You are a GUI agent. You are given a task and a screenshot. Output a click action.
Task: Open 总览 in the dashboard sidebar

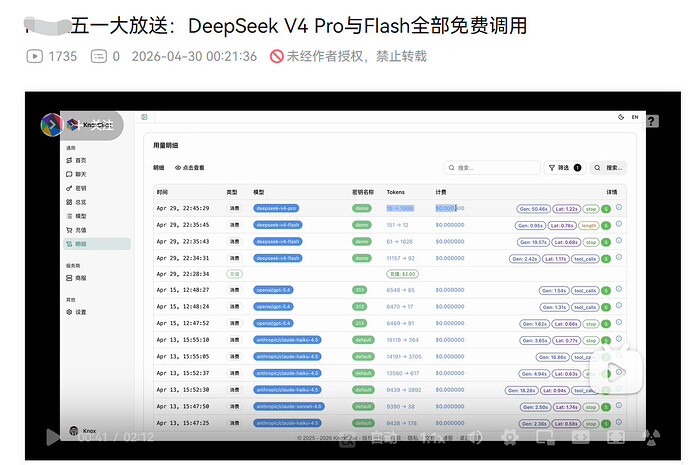point(77,202)
